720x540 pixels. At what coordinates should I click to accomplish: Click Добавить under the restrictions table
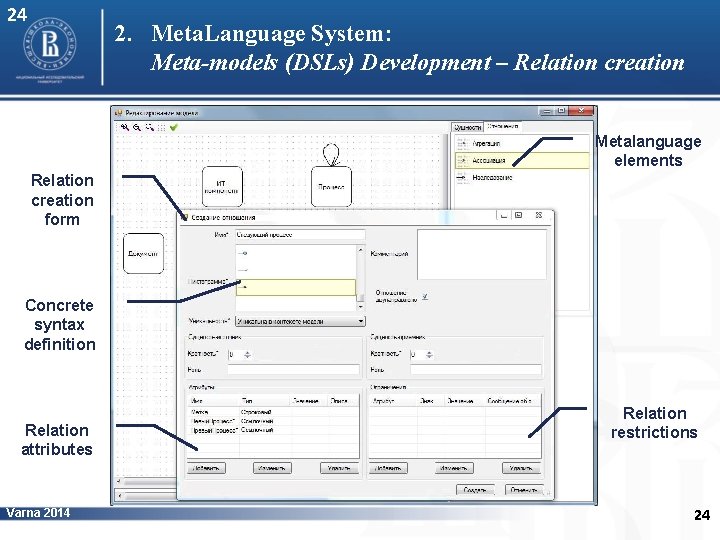point(388,468)
